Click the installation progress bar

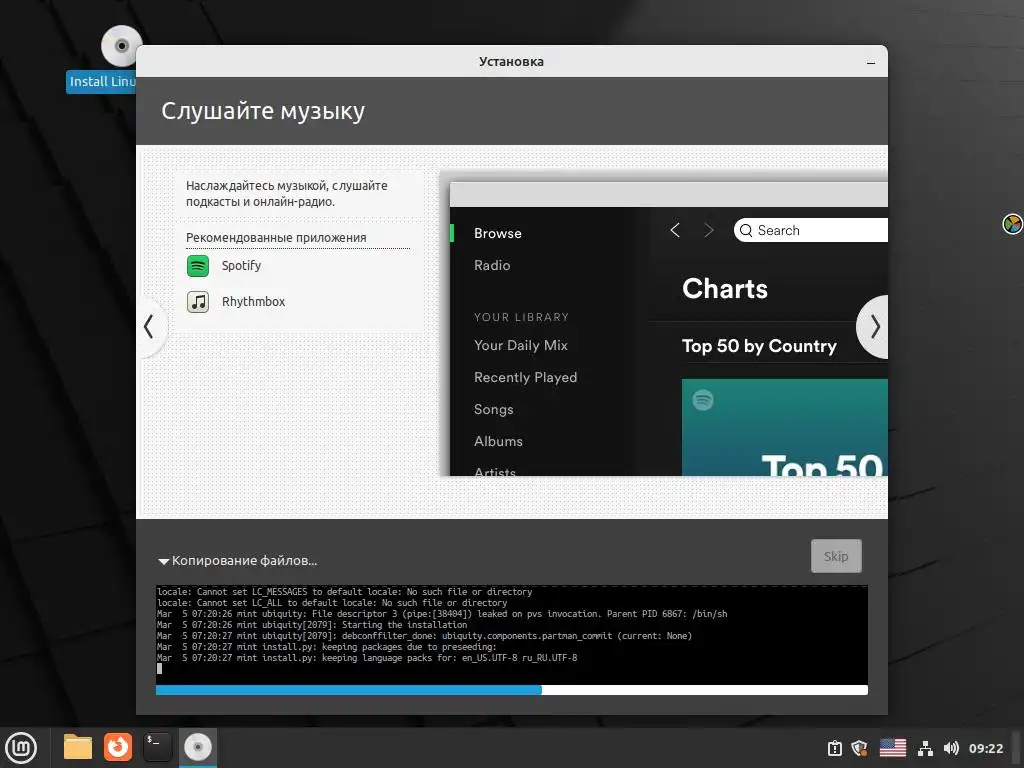pyautogui.click(x=512, y=690)
